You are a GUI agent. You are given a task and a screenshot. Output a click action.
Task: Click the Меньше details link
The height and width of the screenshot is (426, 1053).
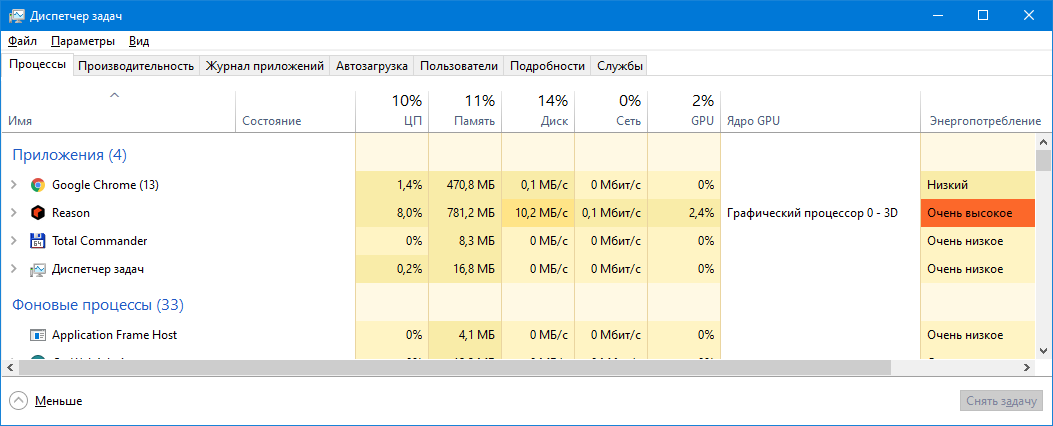[58, 401]
